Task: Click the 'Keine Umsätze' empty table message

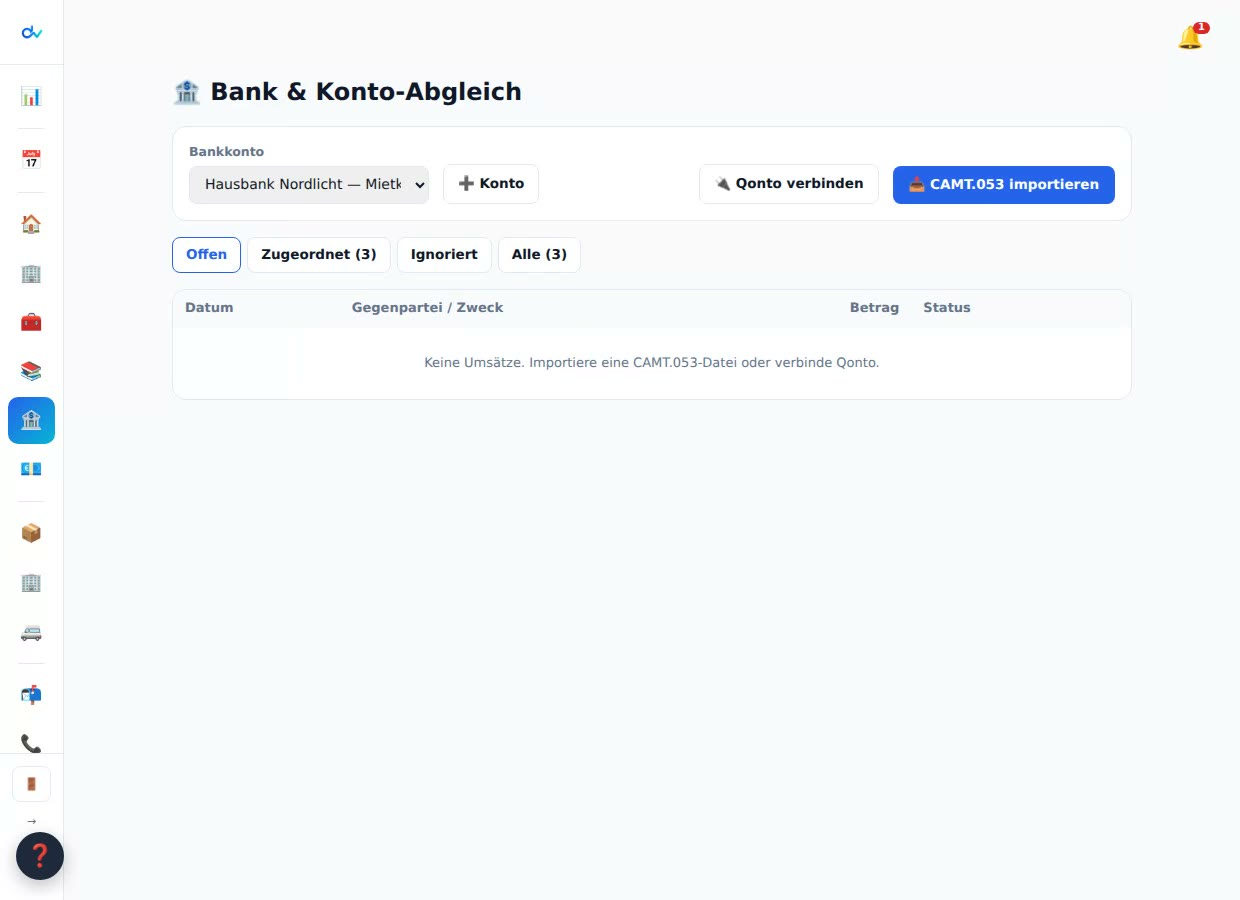Action: 652,363
